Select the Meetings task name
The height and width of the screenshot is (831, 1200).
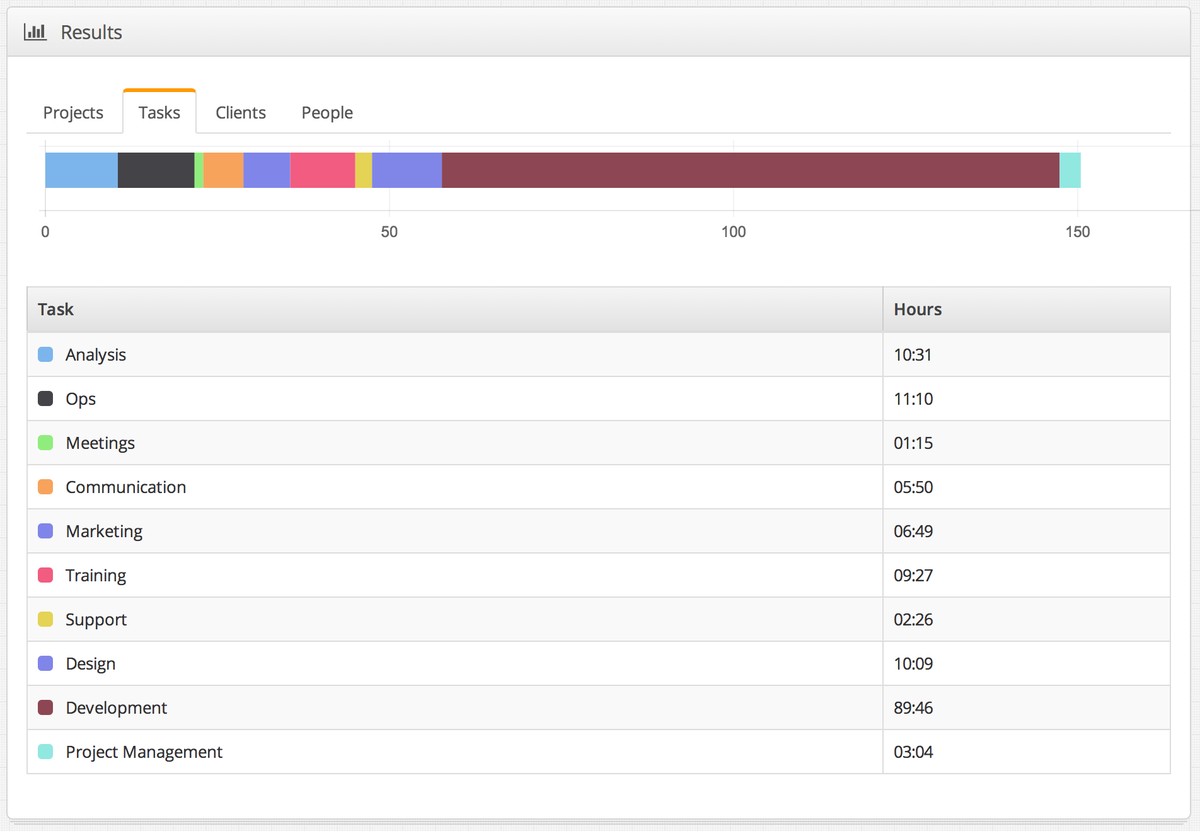(100, 443)
